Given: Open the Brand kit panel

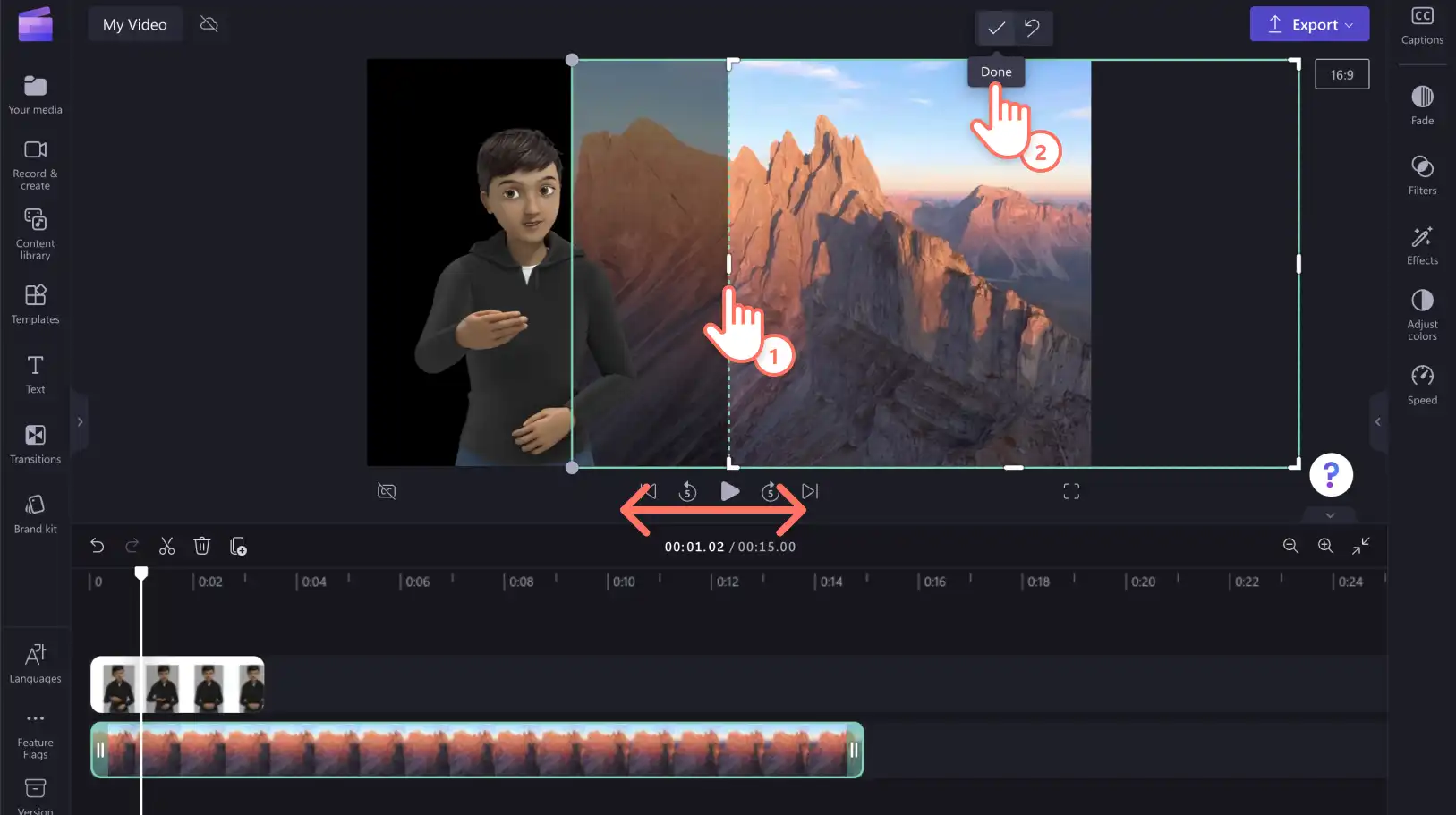Looking at the screenshot, I should click(x=35, y=514).
